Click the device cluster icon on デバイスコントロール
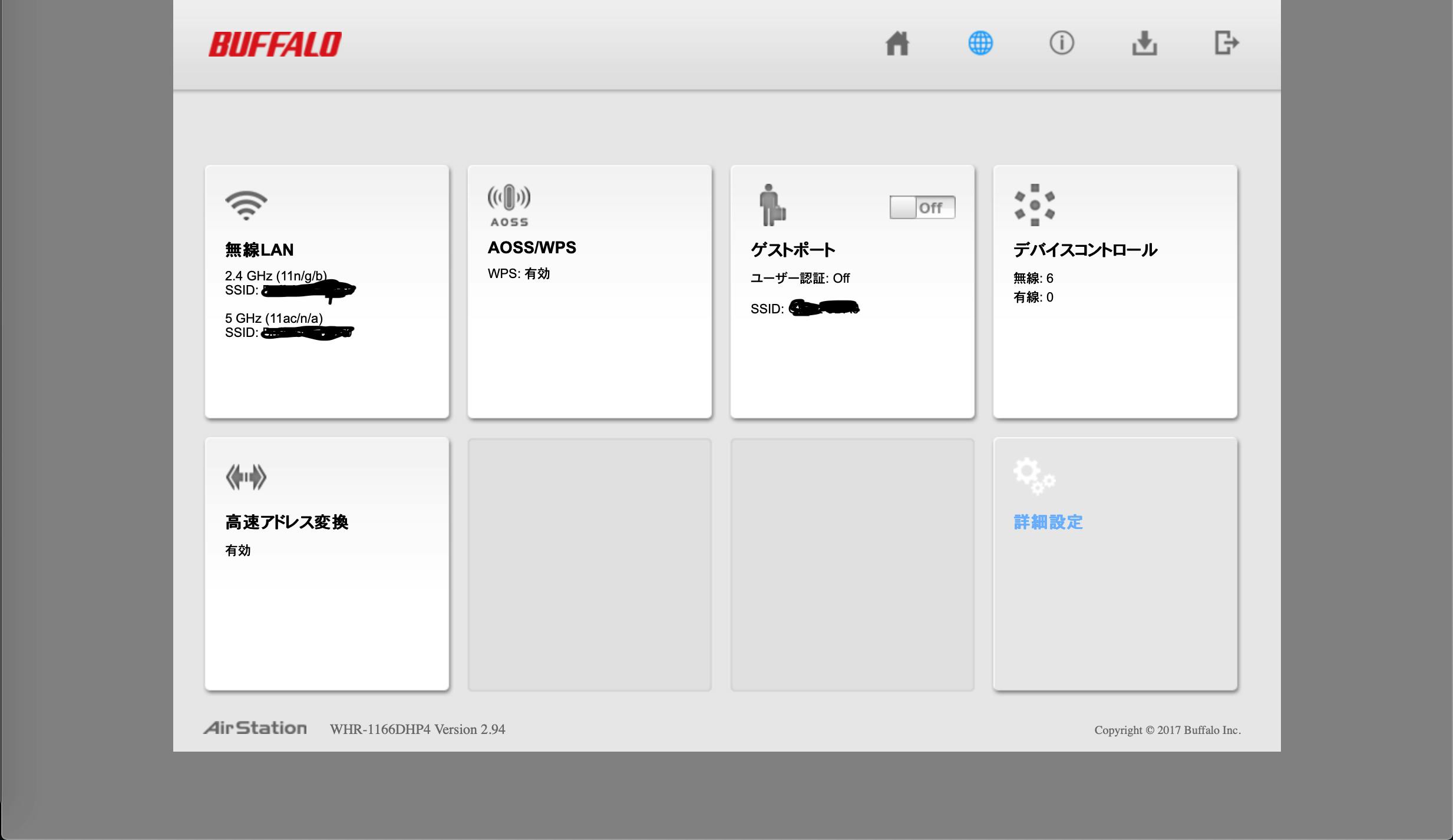The width and height of the screenshot is (1453, 840). 1034,205
